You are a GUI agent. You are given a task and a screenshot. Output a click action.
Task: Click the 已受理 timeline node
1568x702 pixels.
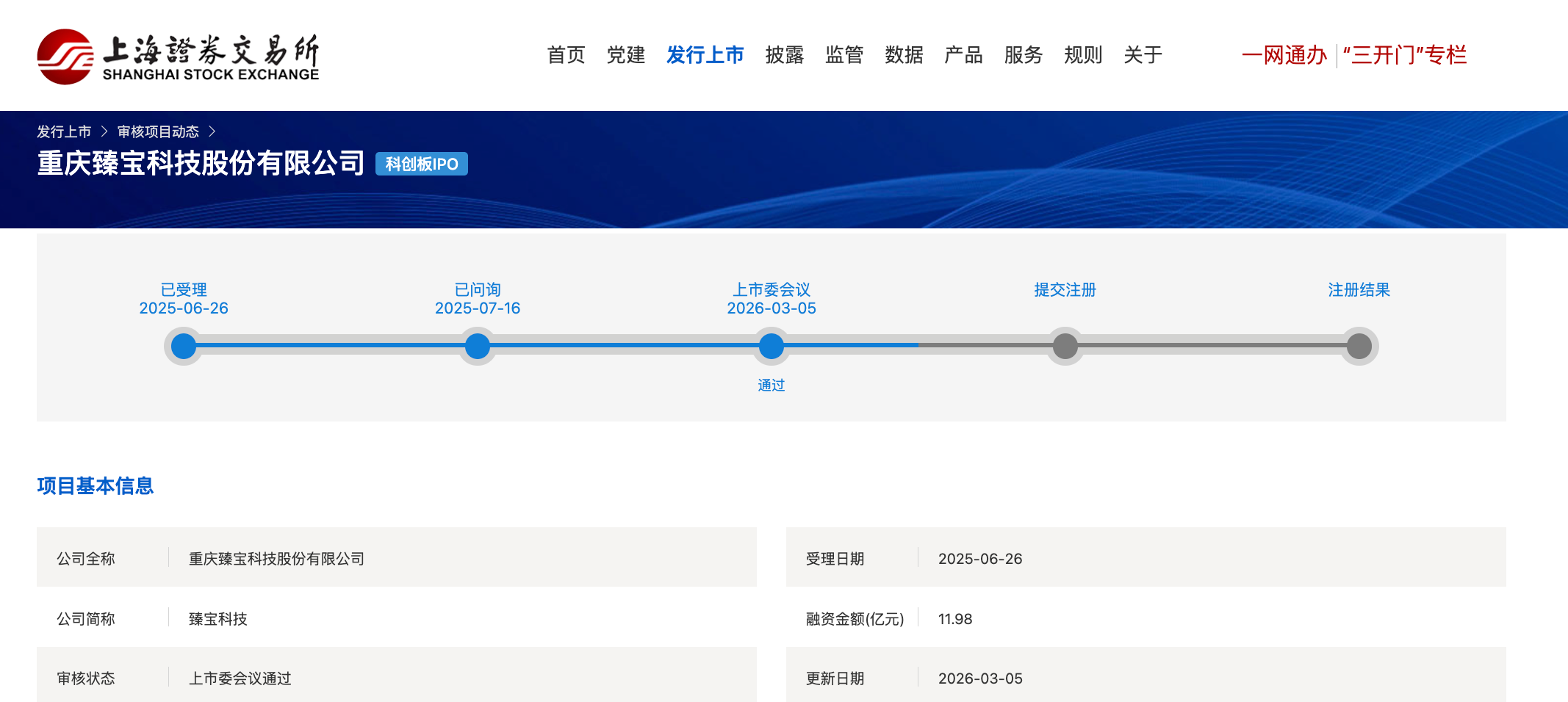pyautogui.click(x=184, y=346)
